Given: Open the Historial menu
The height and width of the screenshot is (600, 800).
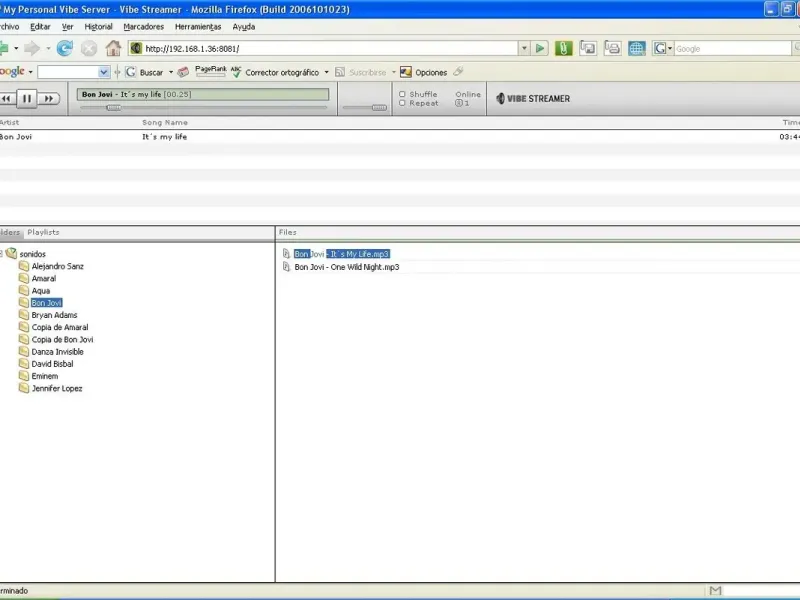Looking at the screenshot, I should tap(98, 27).
